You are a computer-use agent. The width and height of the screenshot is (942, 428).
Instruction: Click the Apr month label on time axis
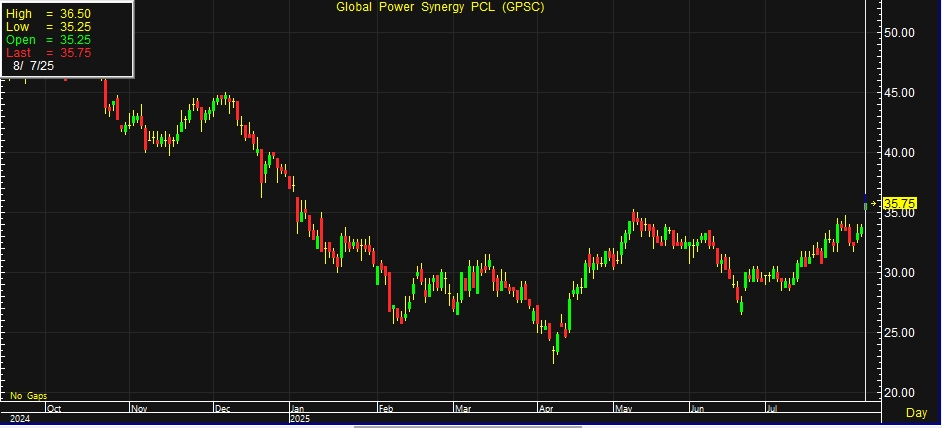click(546, 409)
